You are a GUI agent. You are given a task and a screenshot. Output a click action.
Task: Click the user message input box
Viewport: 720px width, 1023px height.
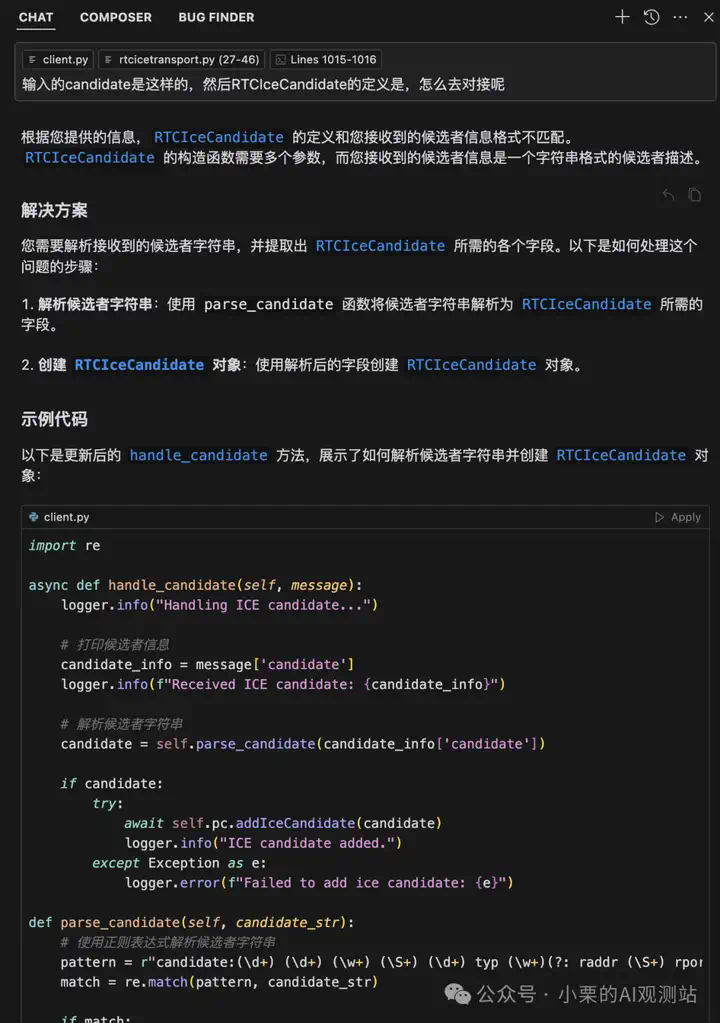(x=365, y=72)
